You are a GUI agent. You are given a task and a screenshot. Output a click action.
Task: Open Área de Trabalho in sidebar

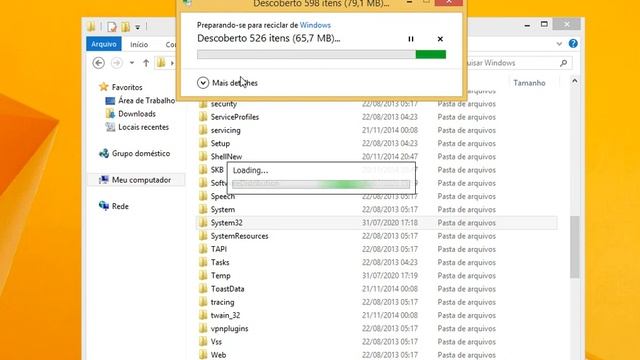point(147,100)
